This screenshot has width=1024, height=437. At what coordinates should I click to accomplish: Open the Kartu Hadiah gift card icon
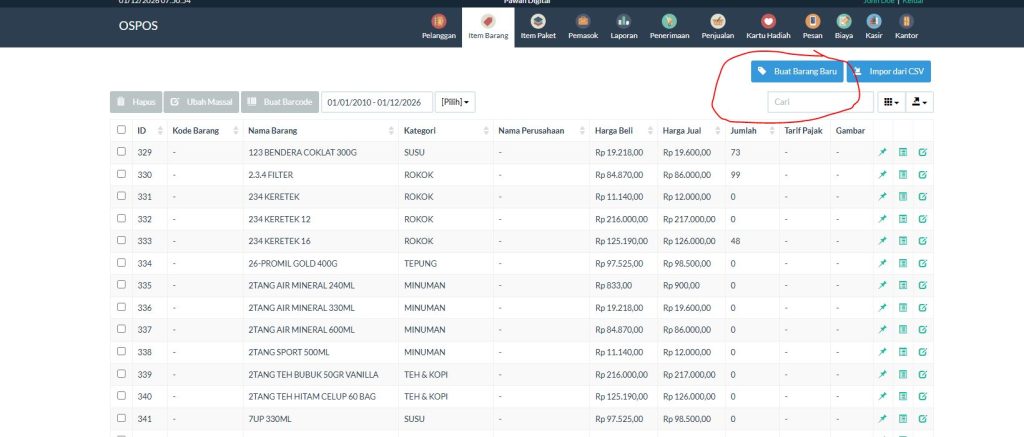(x=768, y=21)
